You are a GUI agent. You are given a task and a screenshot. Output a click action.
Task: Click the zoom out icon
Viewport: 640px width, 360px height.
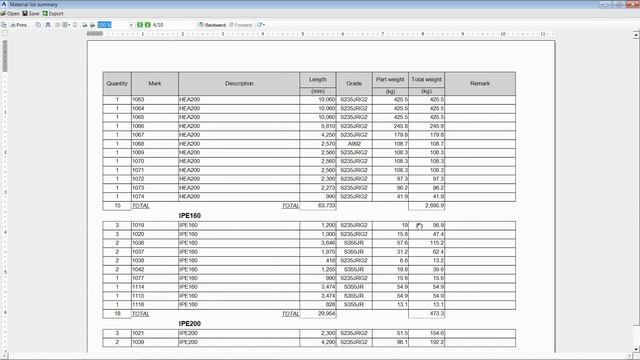point(85,25)
